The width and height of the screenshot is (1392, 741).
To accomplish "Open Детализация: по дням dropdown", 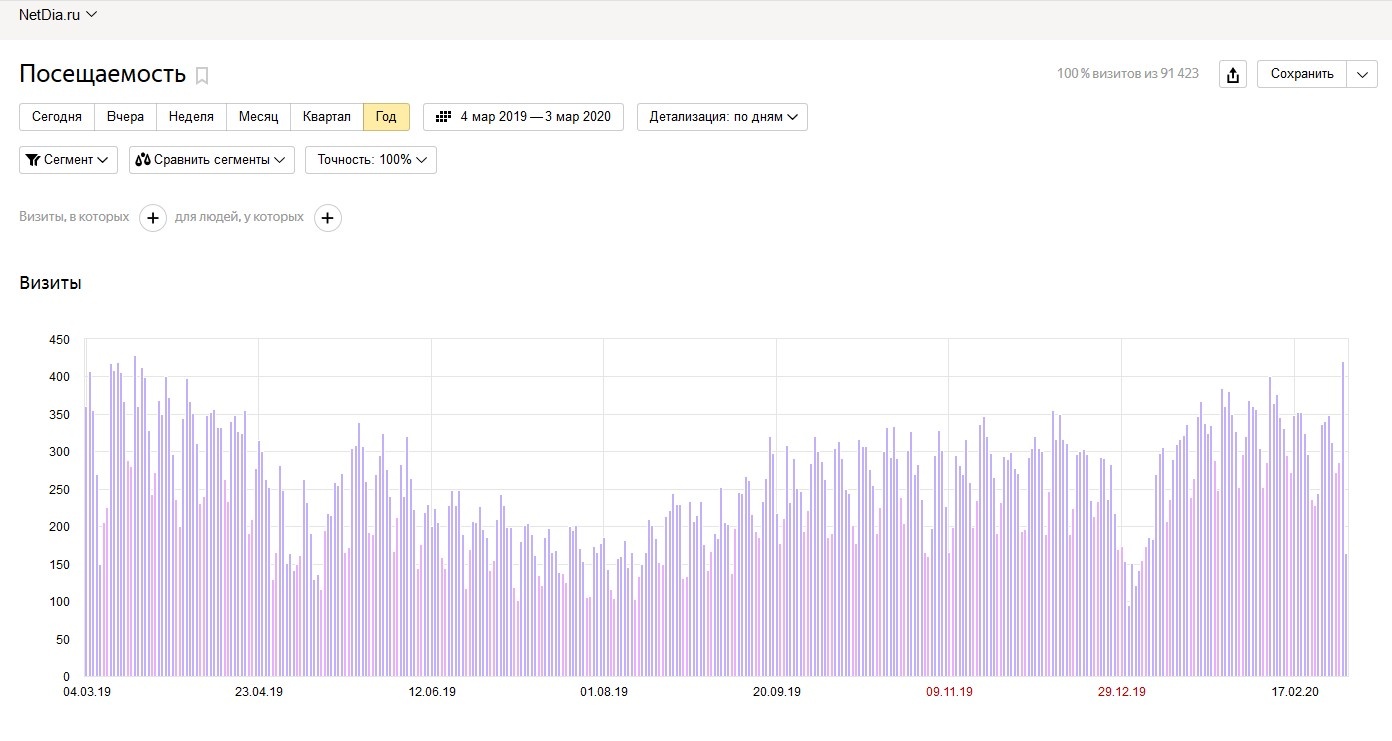I will point(722,117).
